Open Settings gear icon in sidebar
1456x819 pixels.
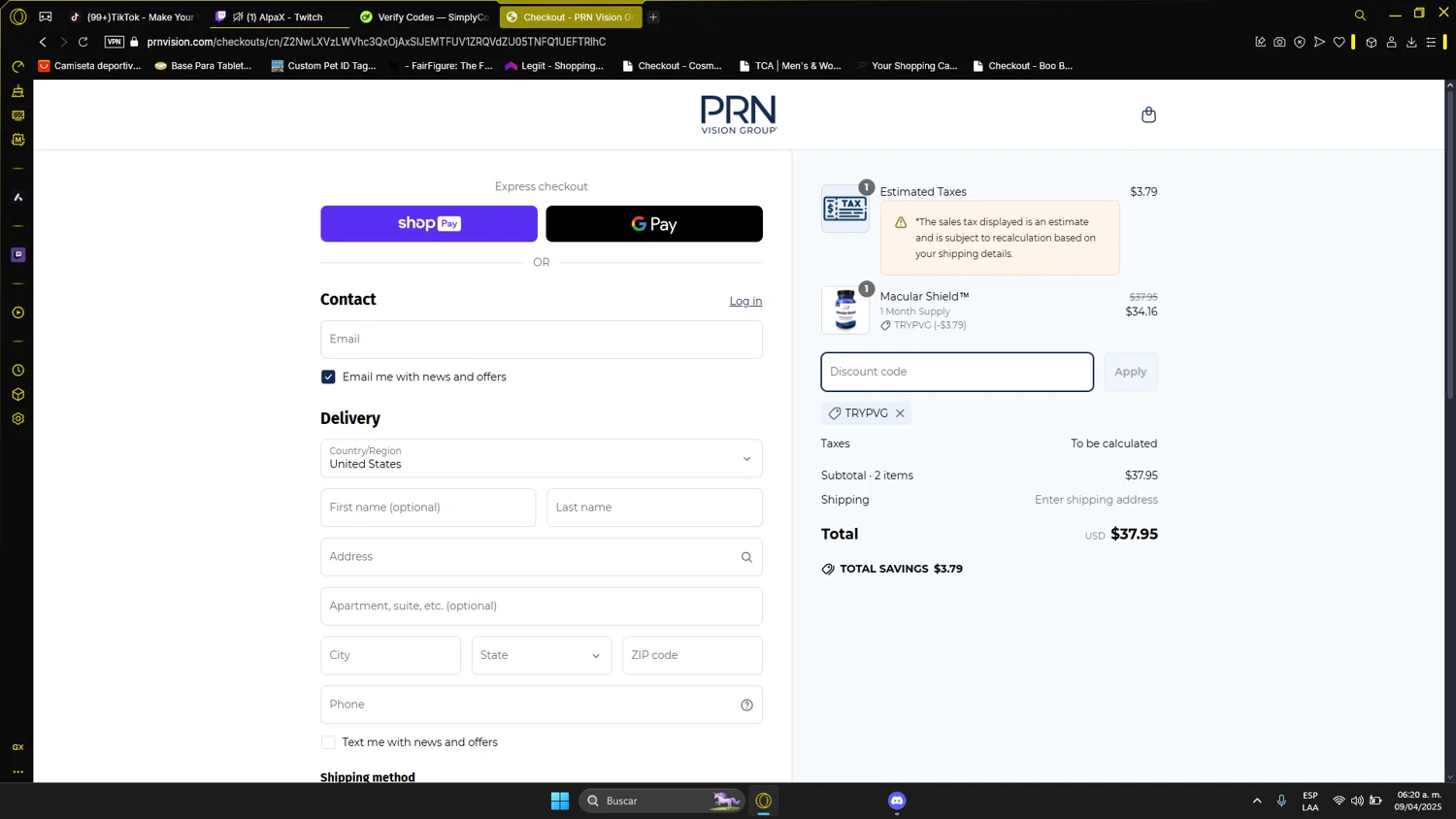17,419
